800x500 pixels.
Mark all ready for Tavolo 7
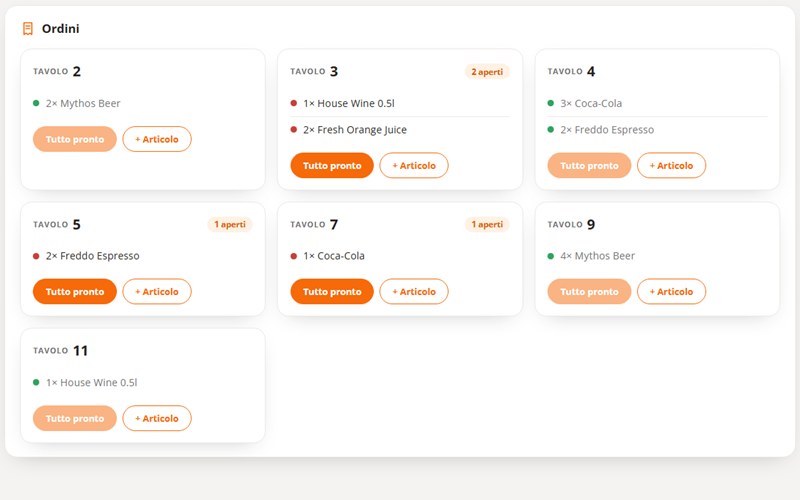332,292
